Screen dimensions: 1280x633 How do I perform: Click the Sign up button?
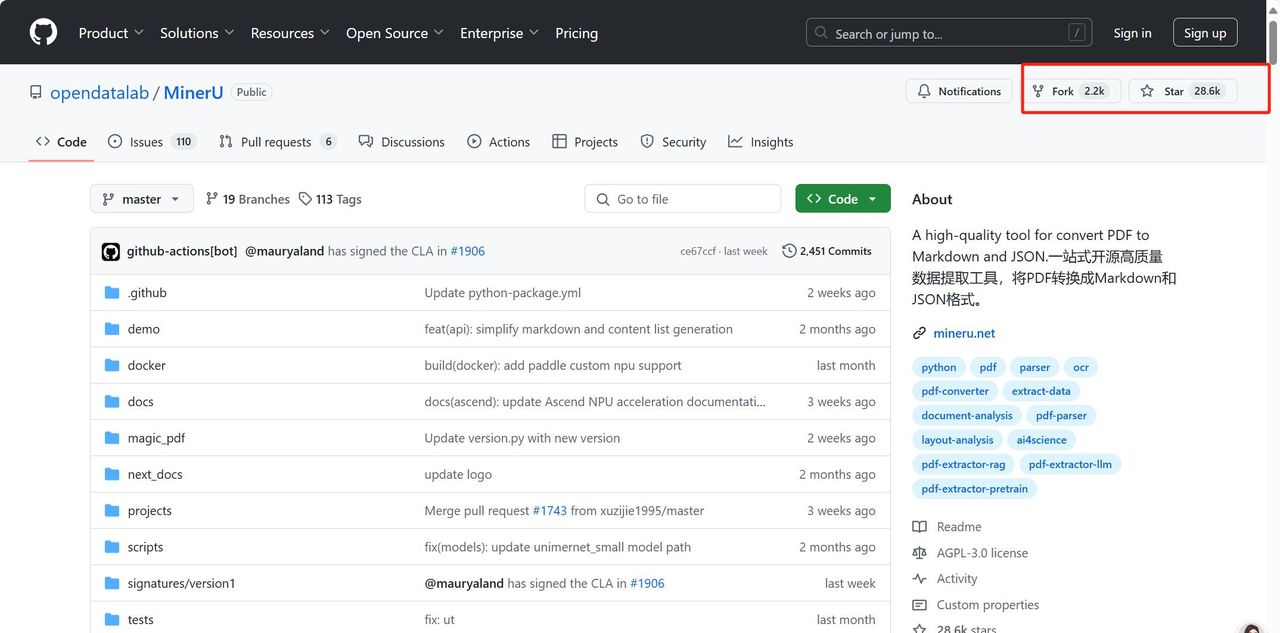tap(1204, 33)
